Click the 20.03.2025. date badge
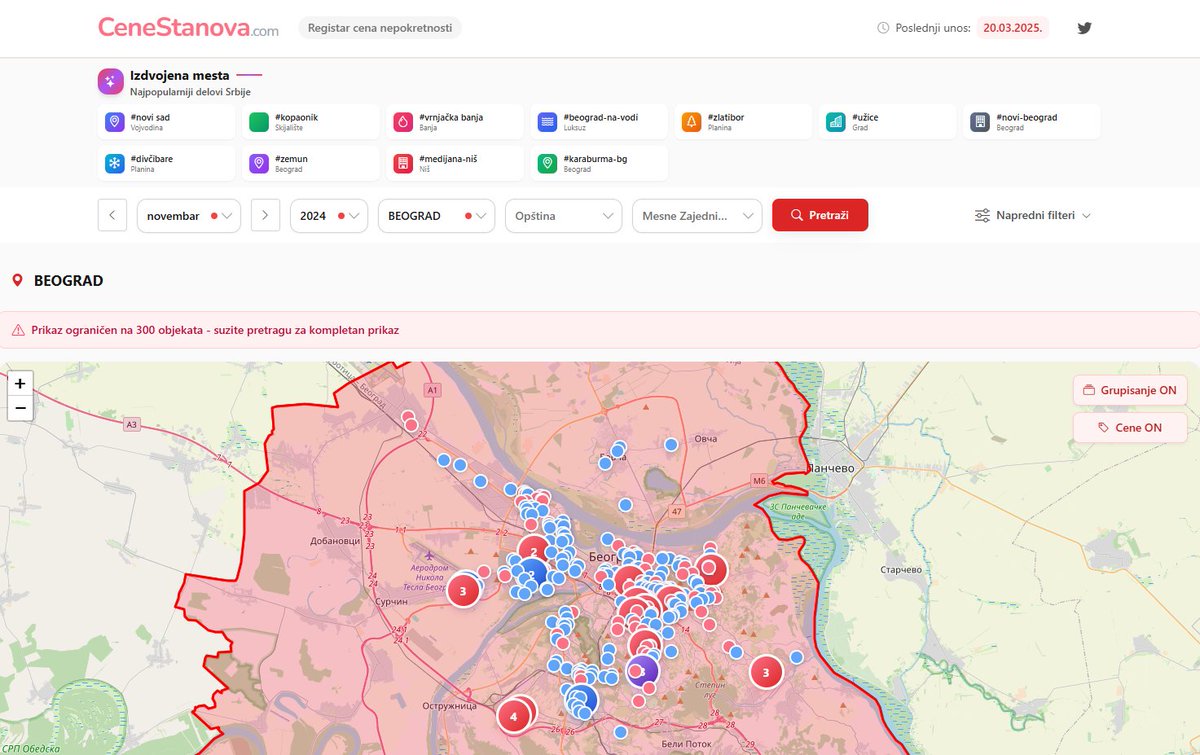The image size is (1200, 755). (1013, 28)
